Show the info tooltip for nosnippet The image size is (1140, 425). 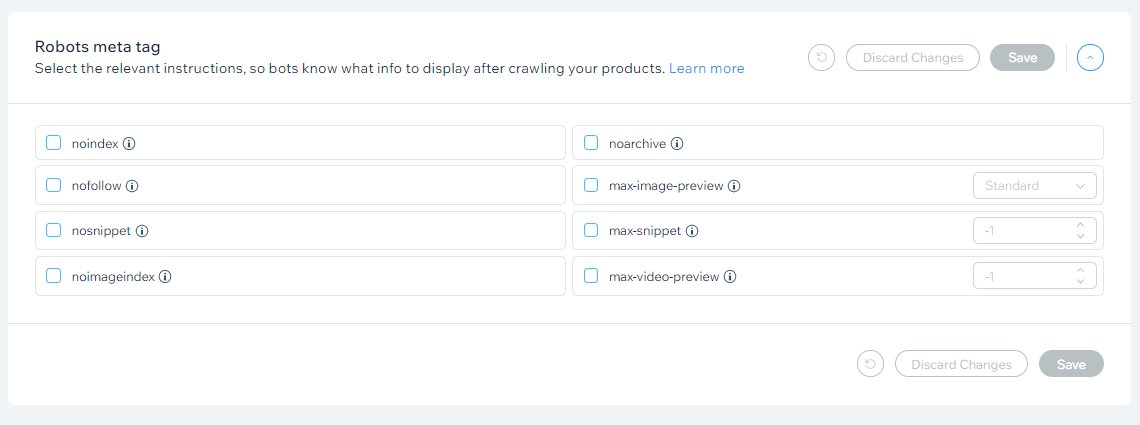click(x=142, y=231)
